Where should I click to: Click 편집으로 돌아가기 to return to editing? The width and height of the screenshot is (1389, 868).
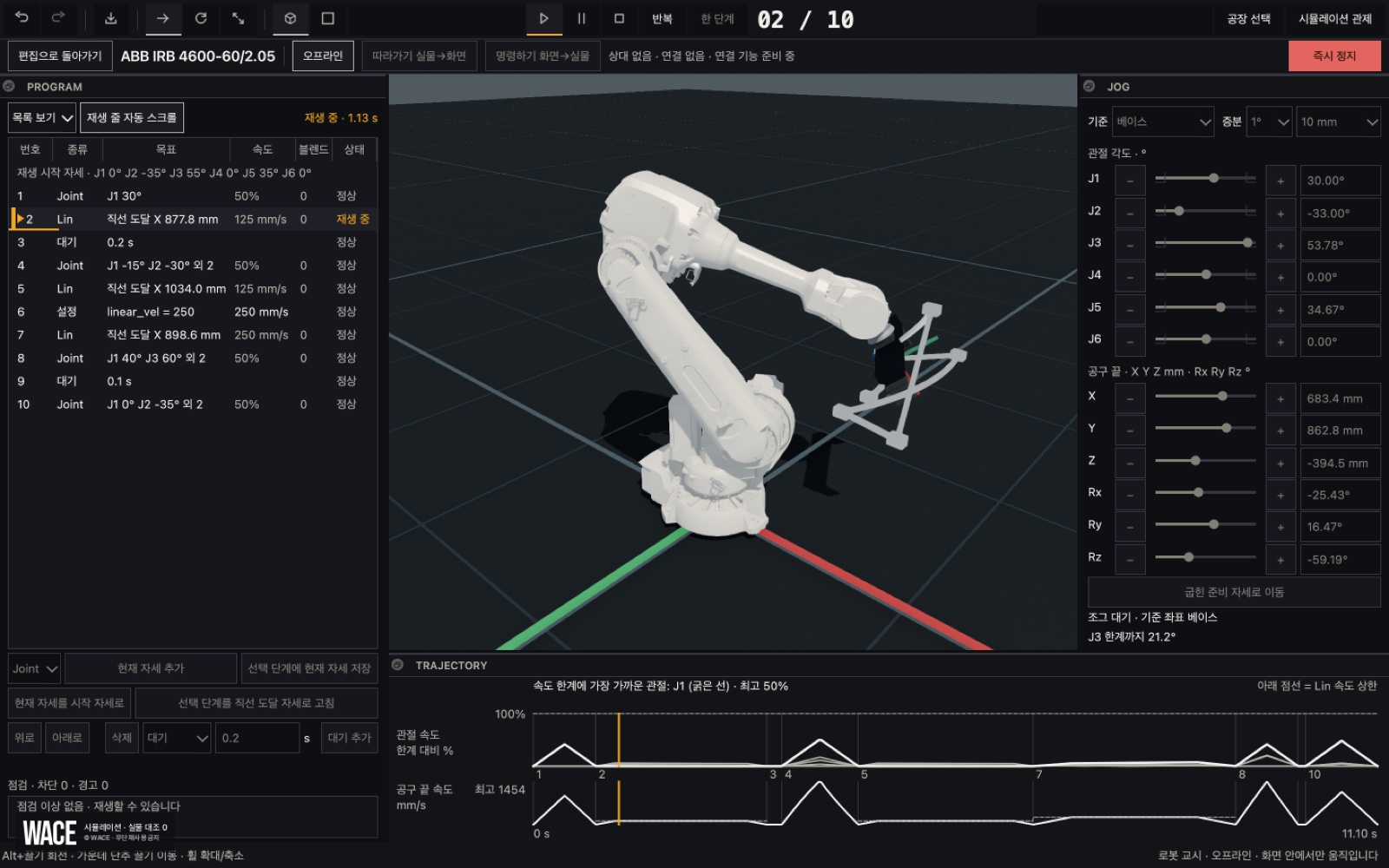[x=60, y=56]
